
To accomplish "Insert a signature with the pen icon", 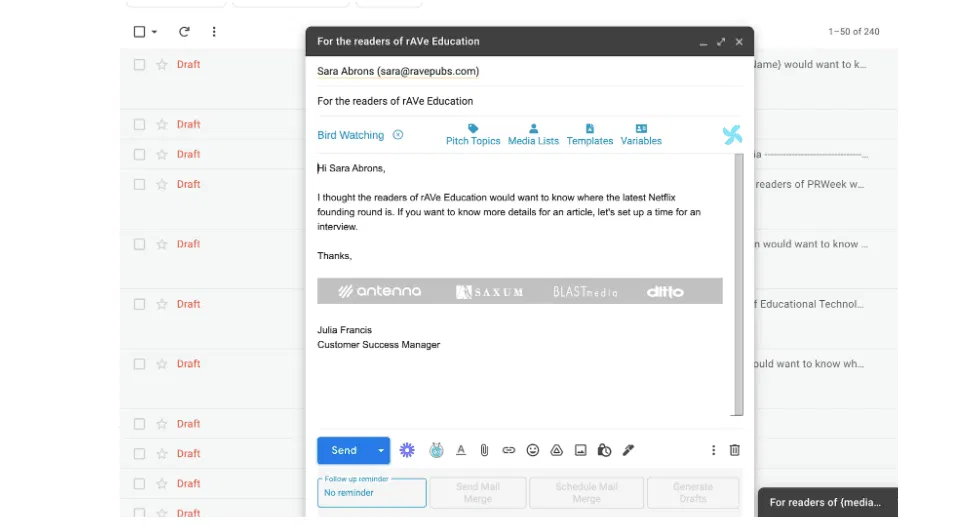I will click(x=628, y=451).
